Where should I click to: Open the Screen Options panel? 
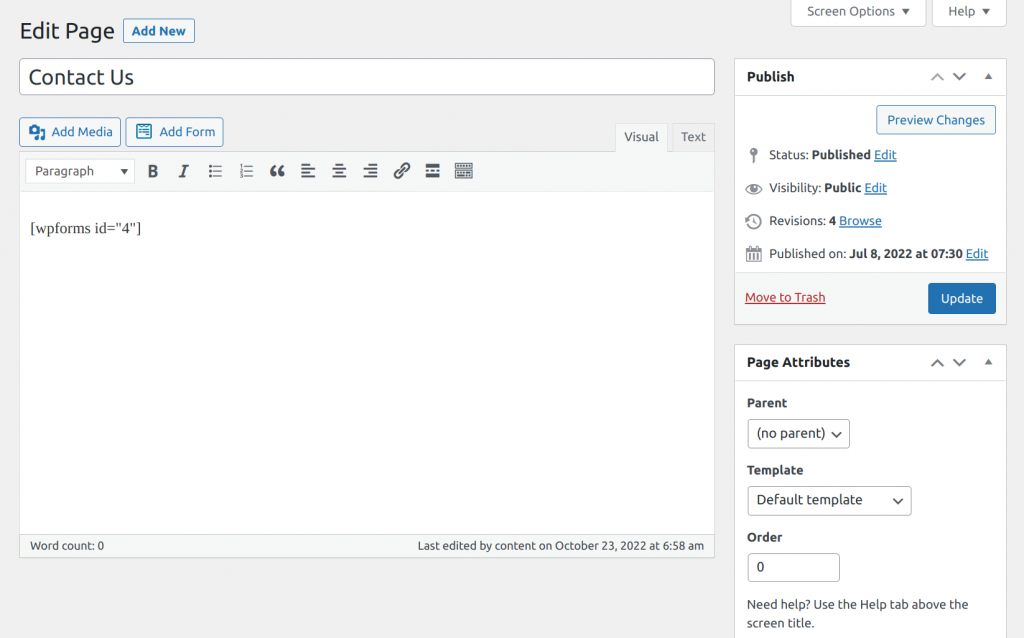[x=858, y=12]
